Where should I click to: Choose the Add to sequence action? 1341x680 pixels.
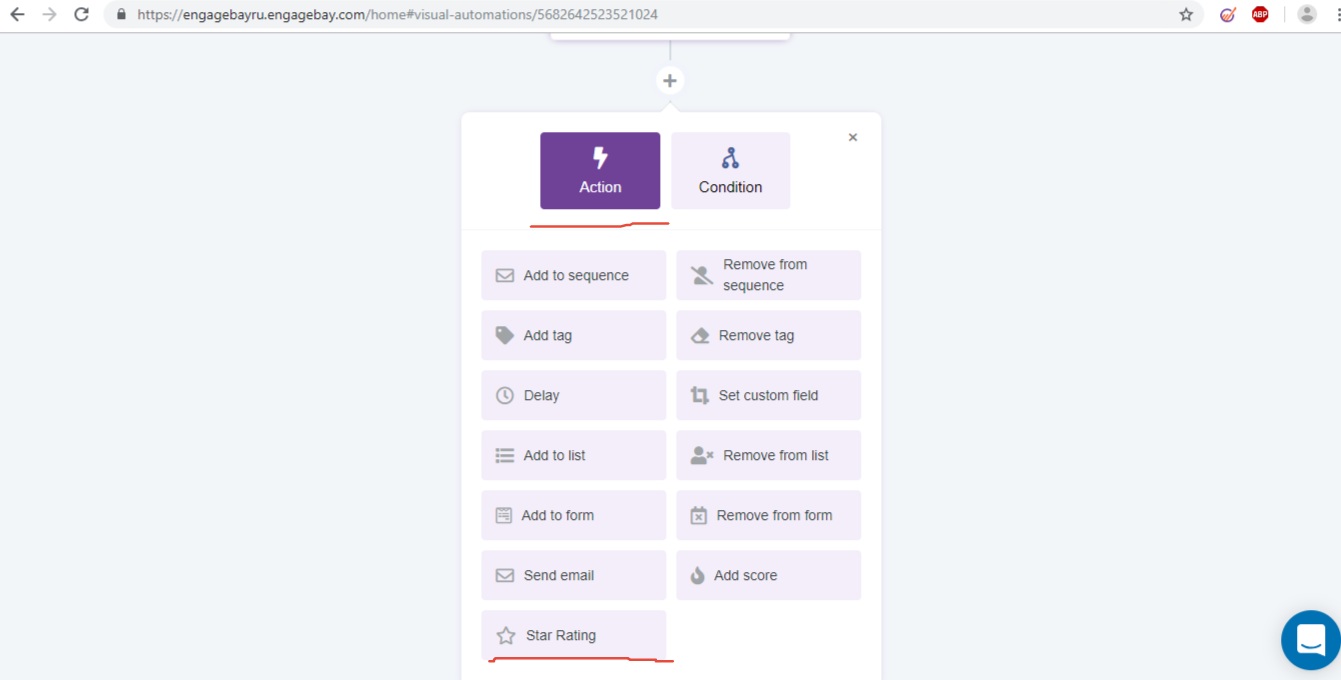573,275
